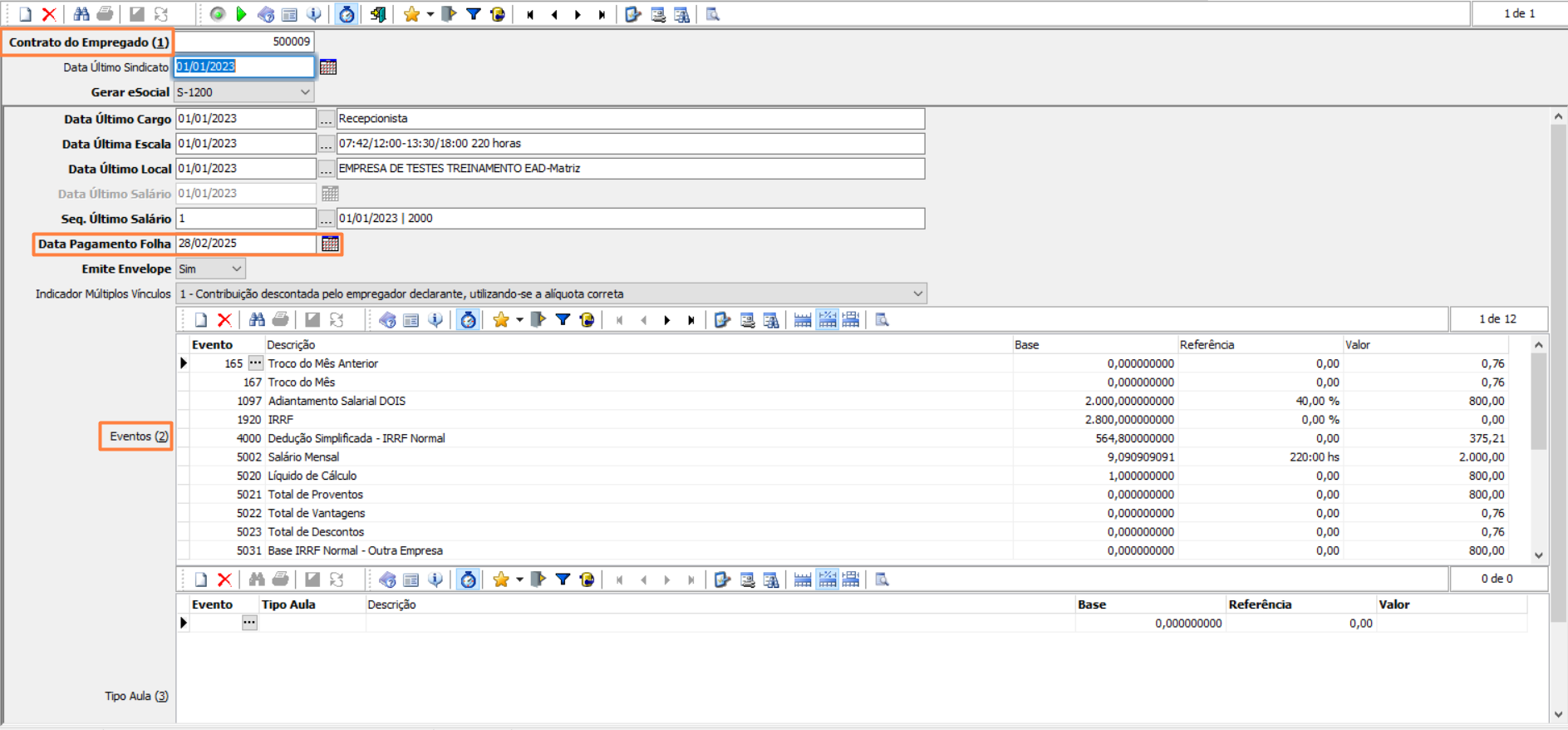
Task: Jump to last record in the main toolbar
Action: (x=602, y=14)
